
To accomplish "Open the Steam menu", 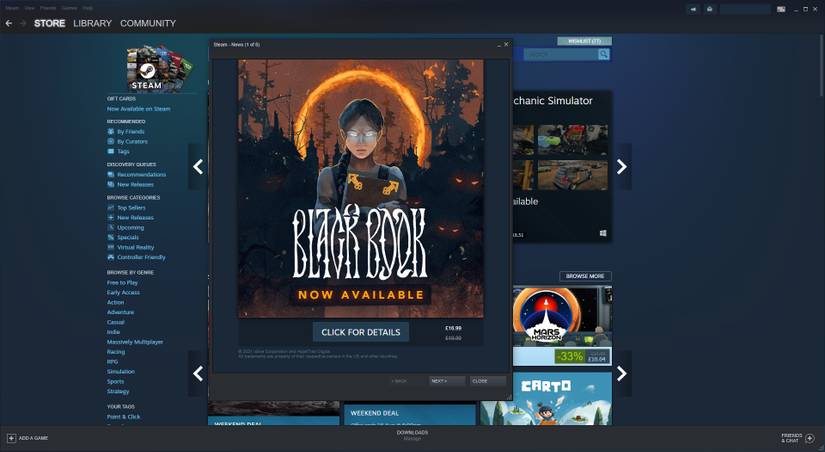I will 12,8.
